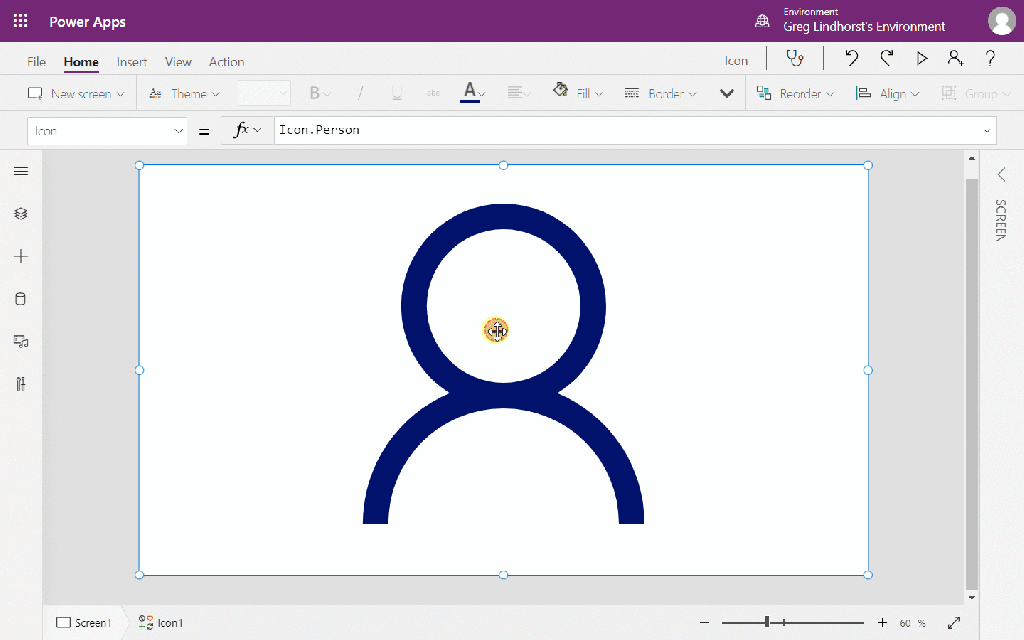Open the app launcher waffle icon

20,21
